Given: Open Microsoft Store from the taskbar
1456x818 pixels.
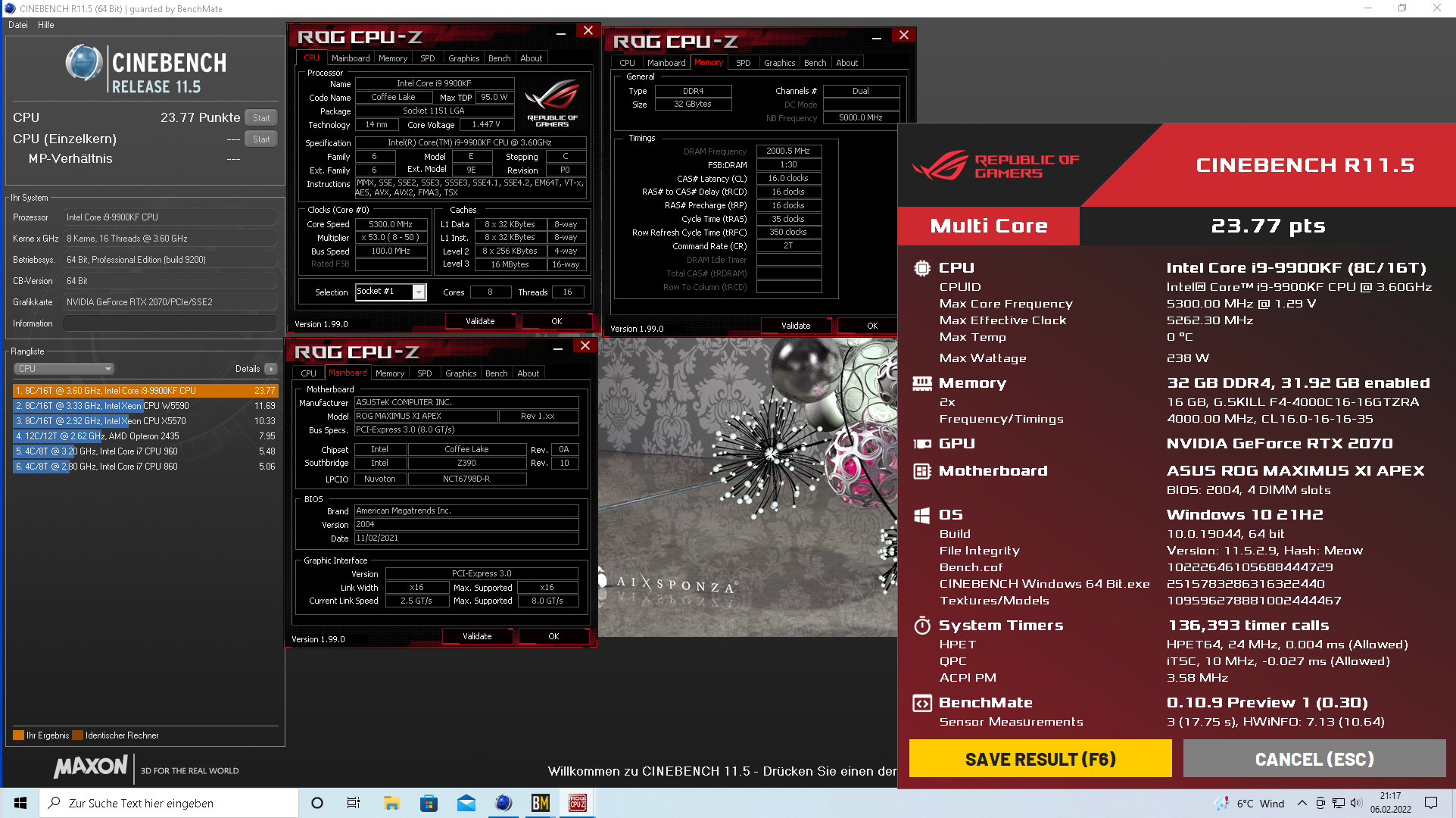Looking at the screenshot, I should pos(429,803).
